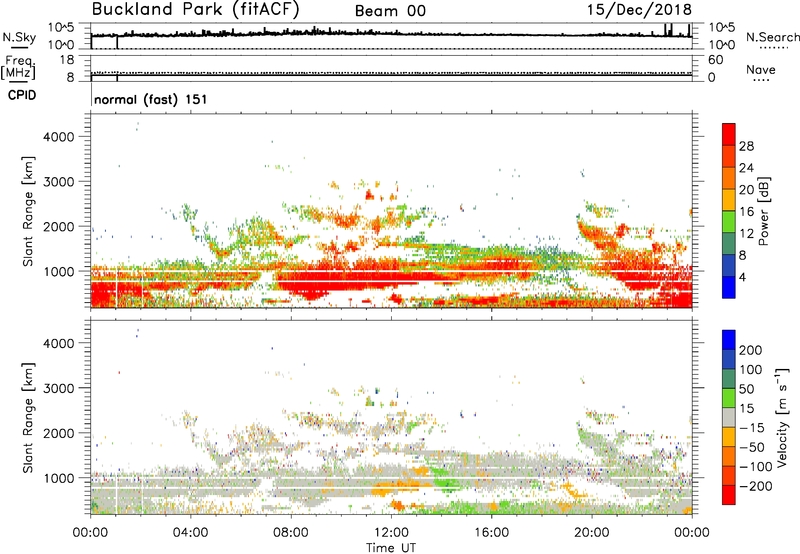Viewport: 800px width, 554px height.
Task: Click the '-100' velocity tick label
Action: click(x=756, y=467)
